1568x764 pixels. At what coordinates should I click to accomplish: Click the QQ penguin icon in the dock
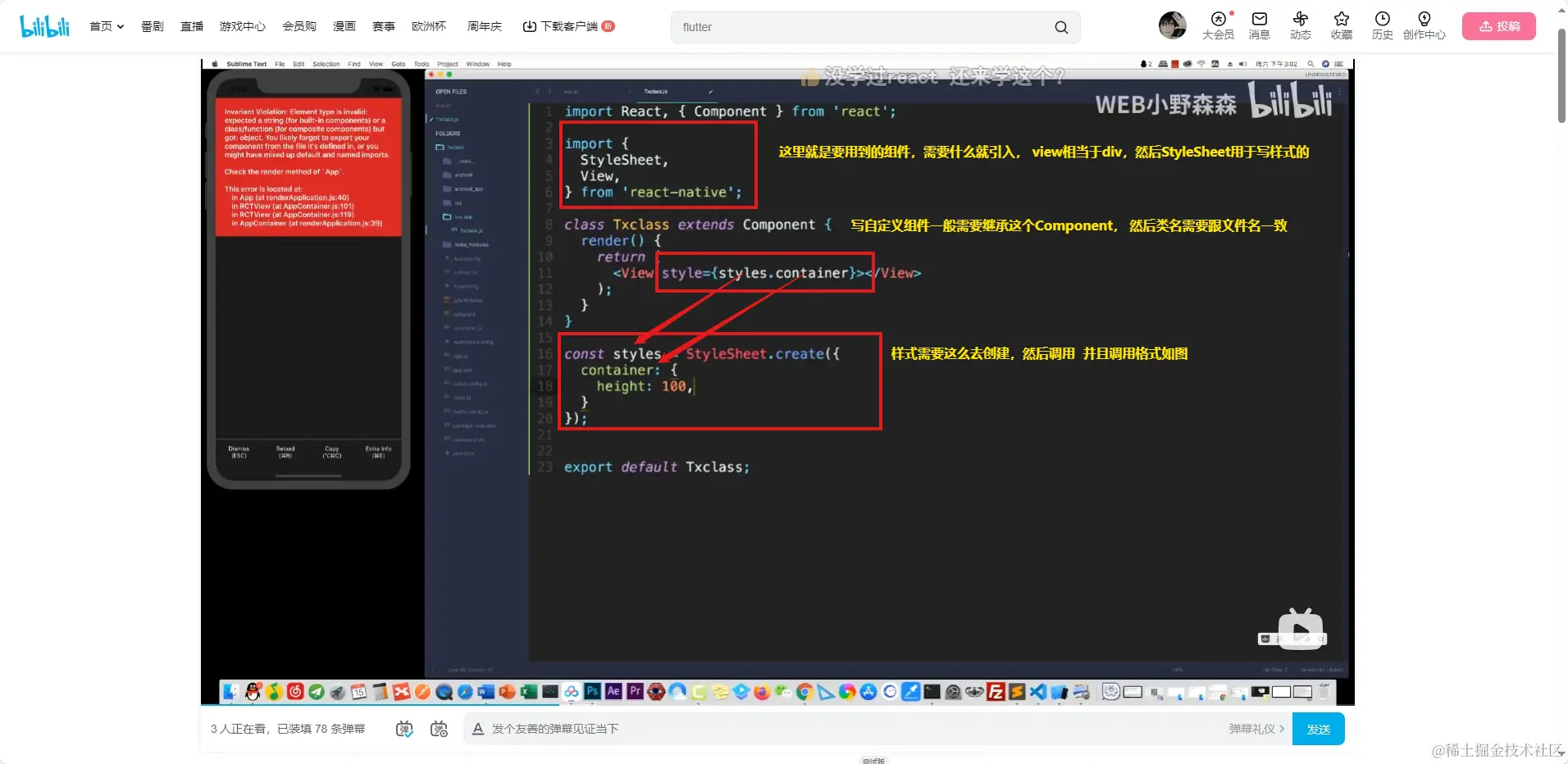point(253,692)
